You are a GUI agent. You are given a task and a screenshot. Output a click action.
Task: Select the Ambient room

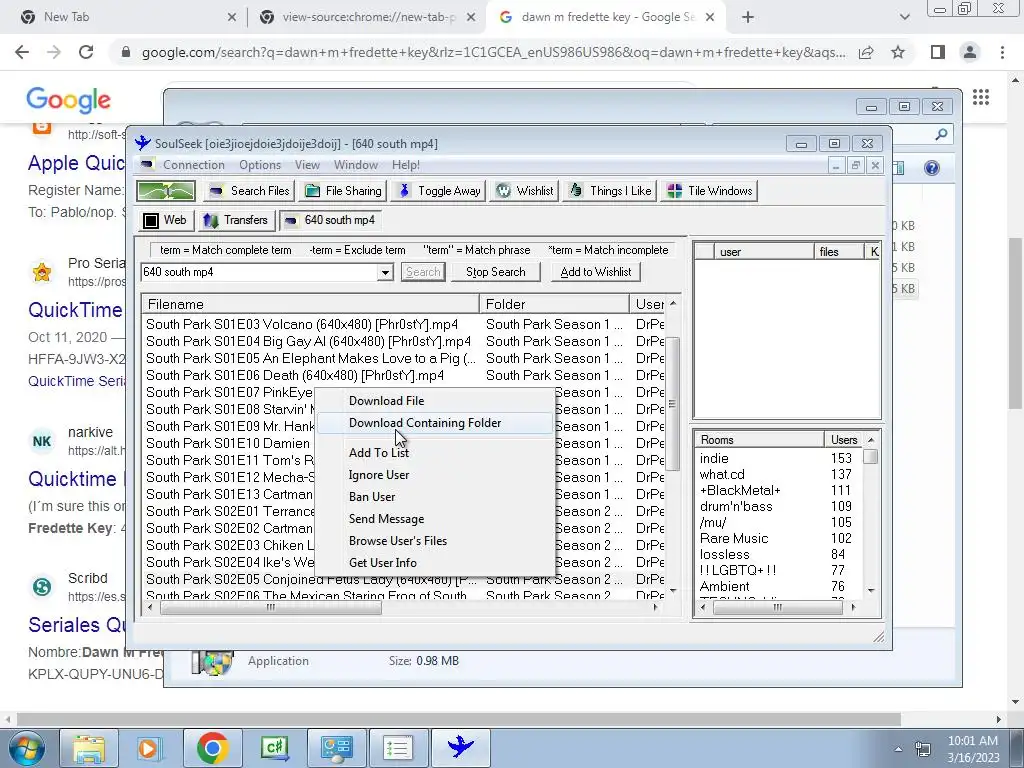(x=778, y=586)
